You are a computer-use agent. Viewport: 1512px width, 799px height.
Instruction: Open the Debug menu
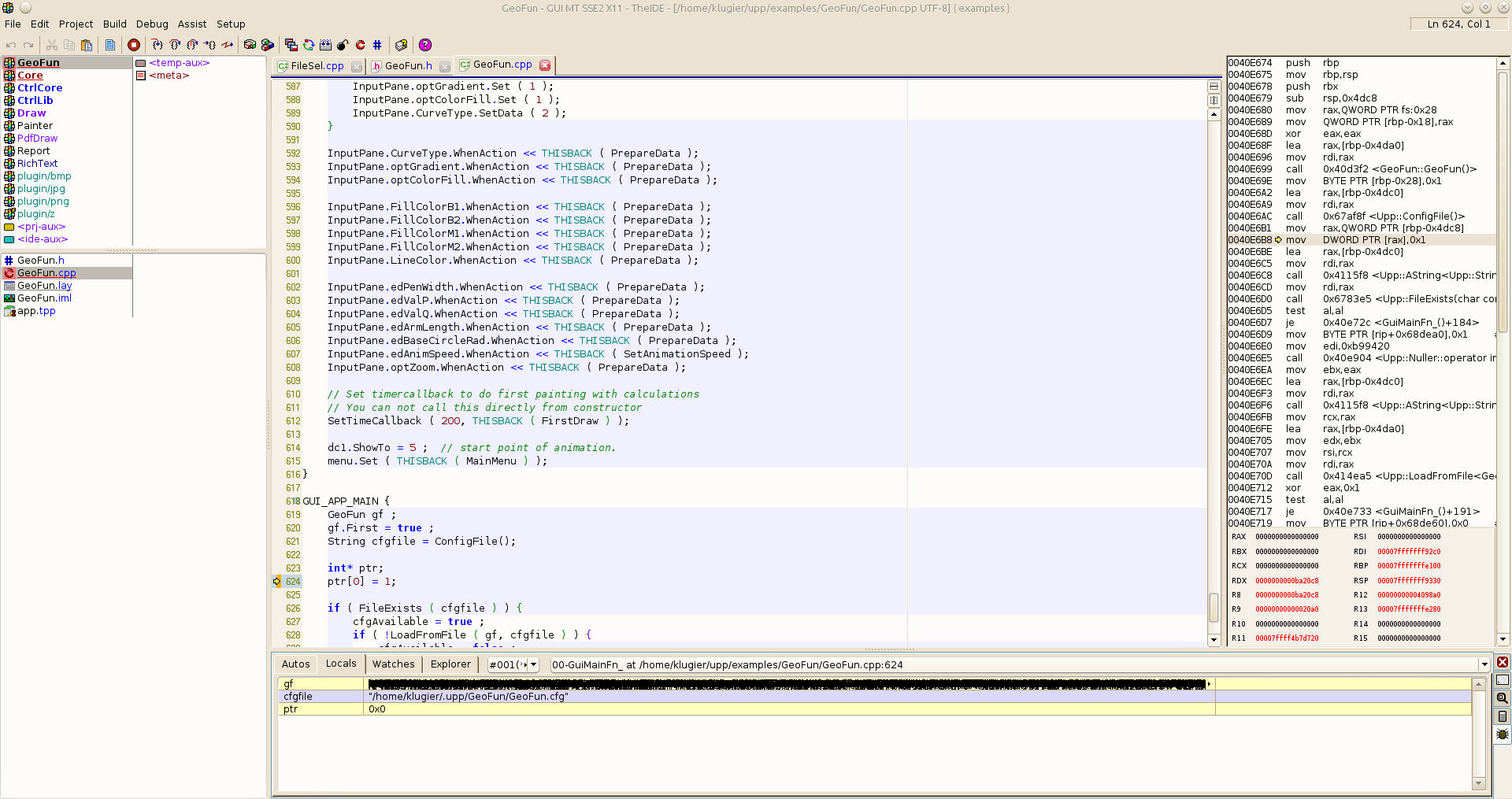pyautogui.click(x=152, y=24)
